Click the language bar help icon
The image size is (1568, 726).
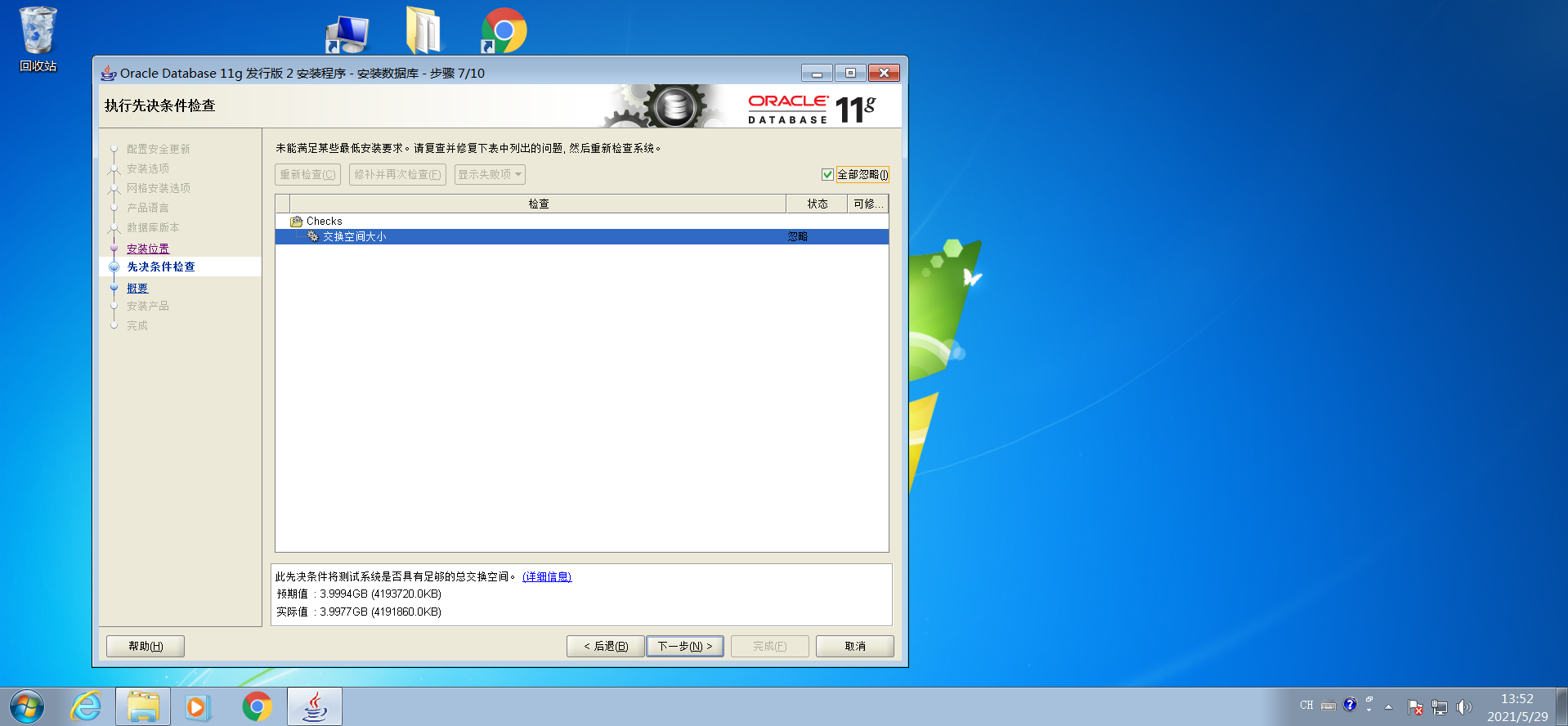pos(1350,705)
